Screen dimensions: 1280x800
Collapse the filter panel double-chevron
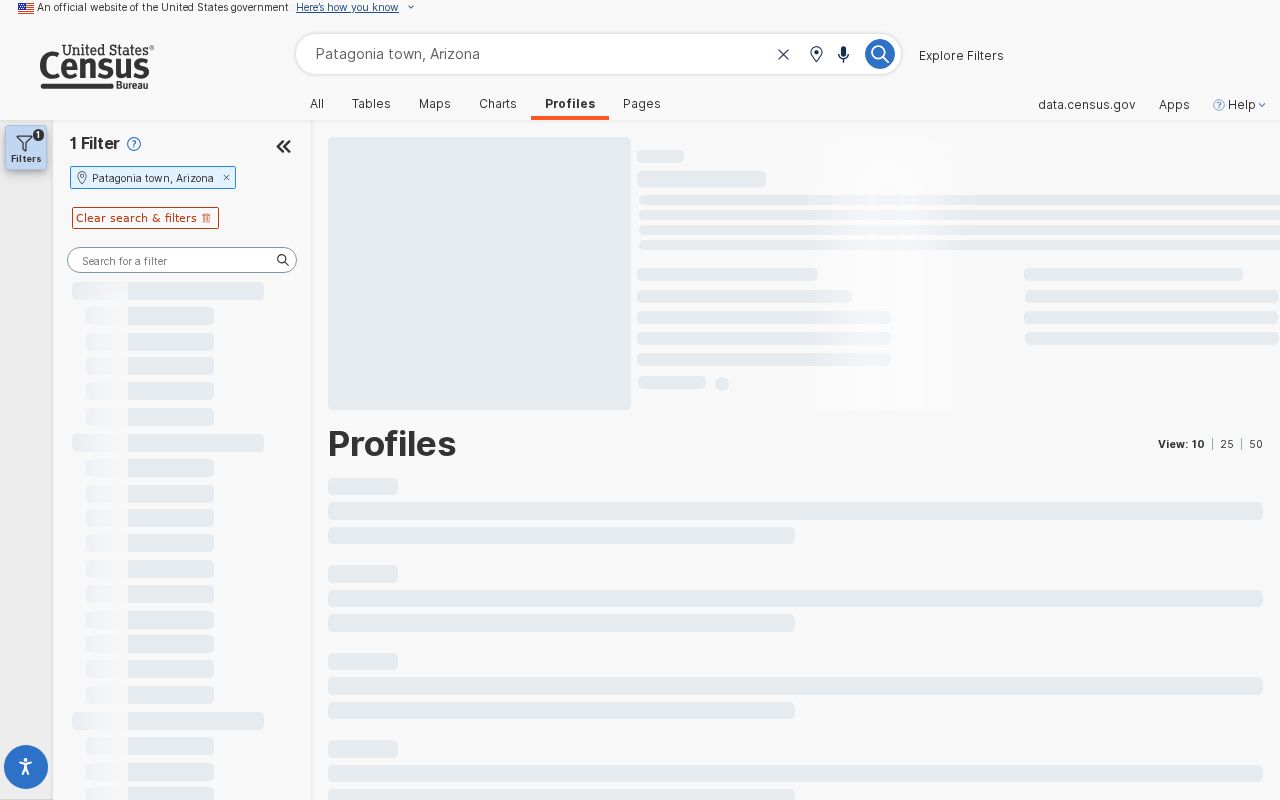(283, 147)
